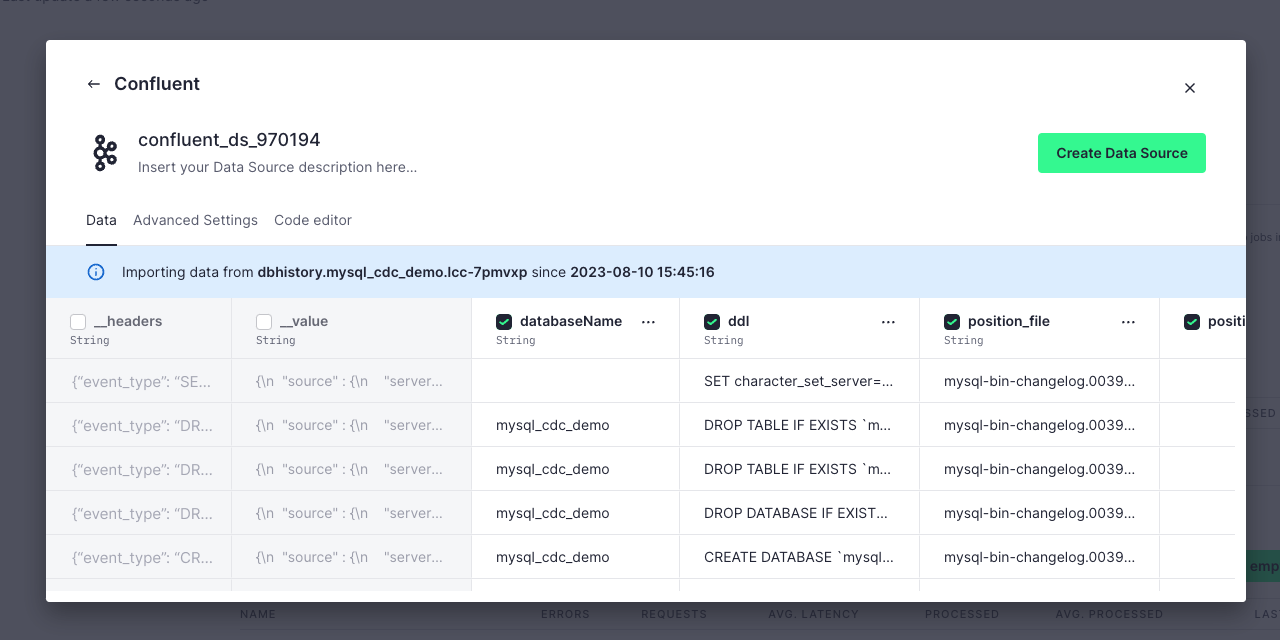Open ddl column three-dot menu
1280x640 pixels.
pos(888,322)
